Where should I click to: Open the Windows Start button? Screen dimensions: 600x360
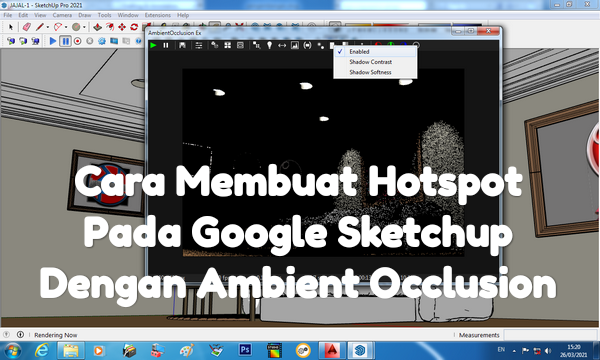point(13,350)
